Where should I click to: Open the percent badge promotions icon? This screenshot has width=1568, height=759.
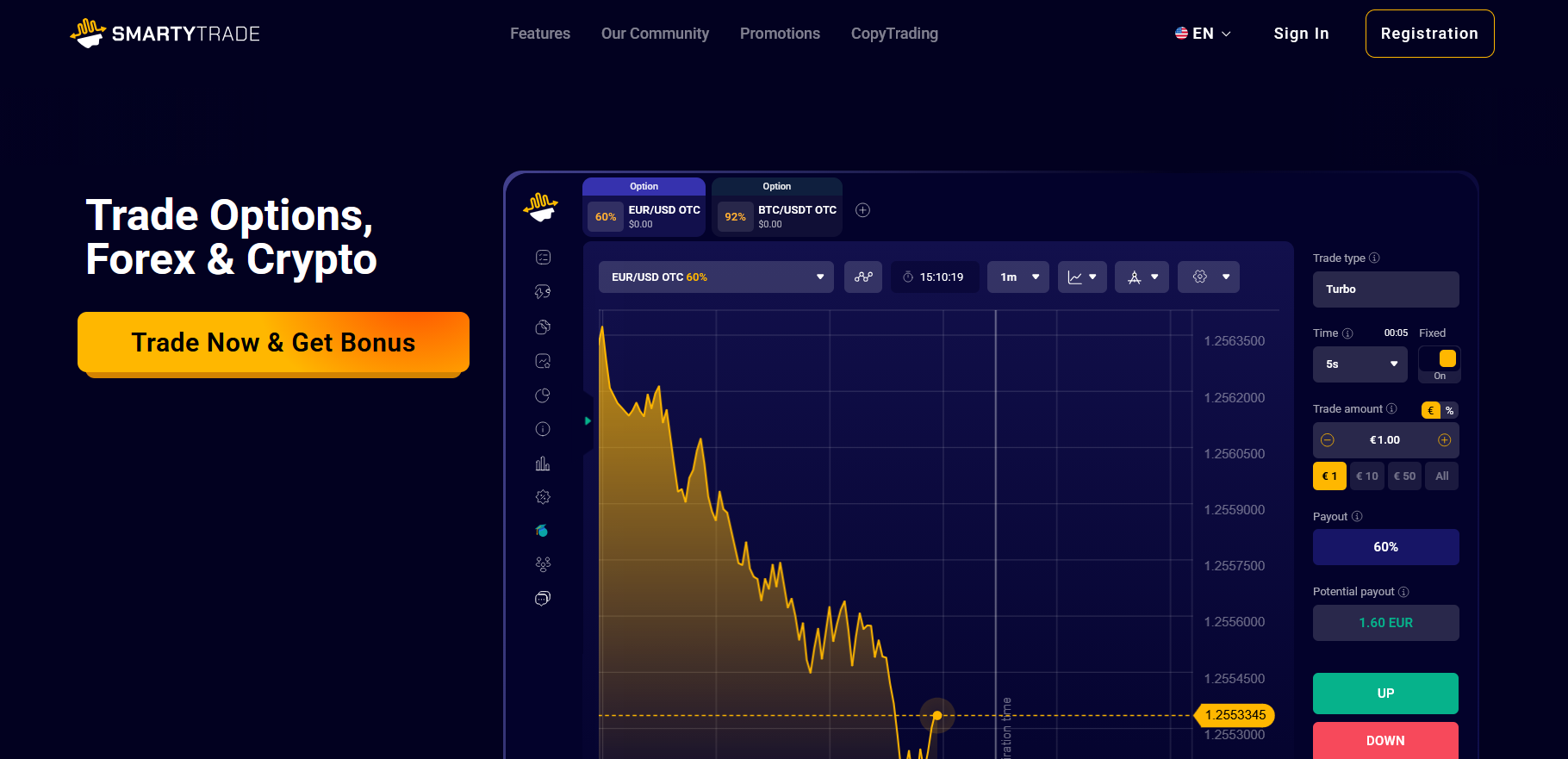(543, 497)
